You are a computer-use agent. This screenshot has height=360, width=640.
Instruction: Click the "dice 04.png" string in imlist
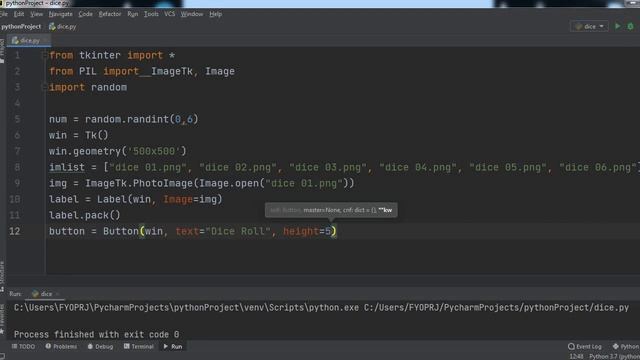pyautogui.click(x=418, y=167)
